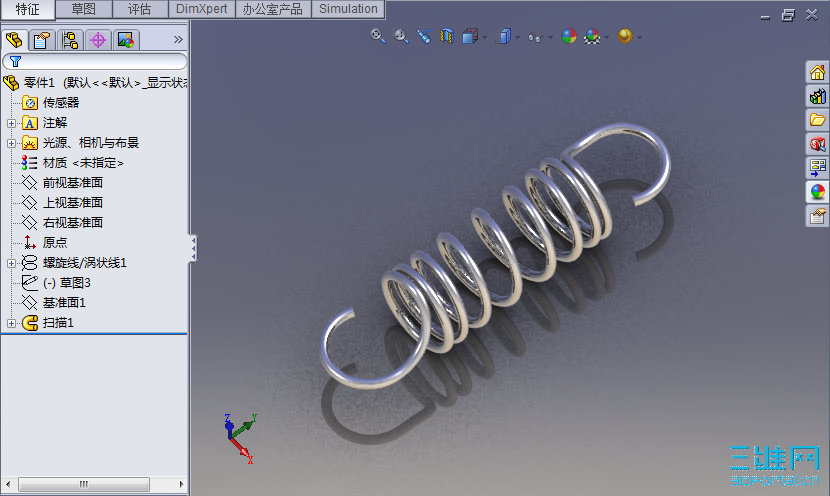Click the scrollbar left arrow in tree panel

(7, 484)
